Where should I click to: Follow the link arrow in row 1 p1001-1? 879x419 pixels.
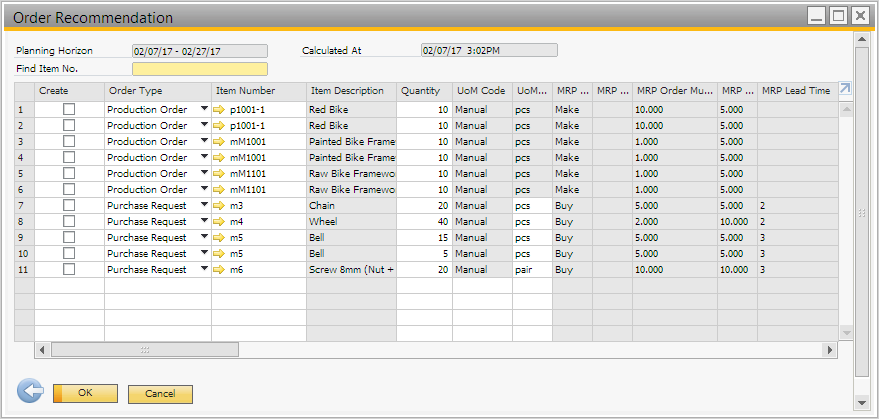pyautogui.click(x=220, y=110)
